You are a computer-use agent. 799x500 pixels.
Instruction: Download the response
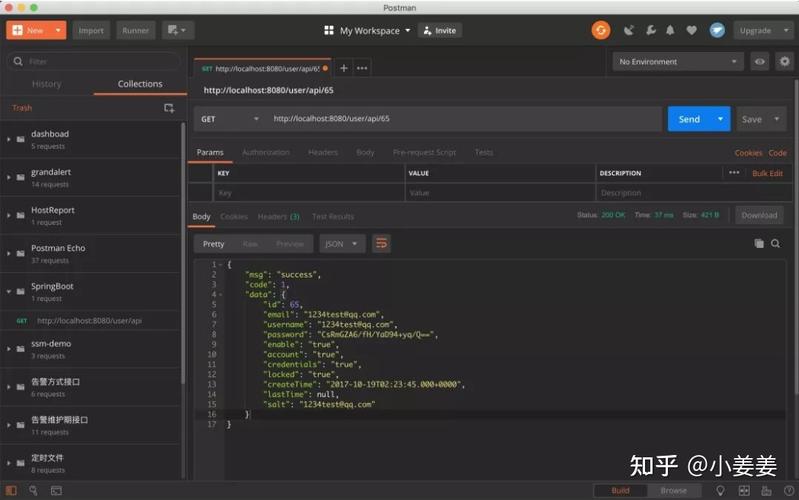[759, 216]
